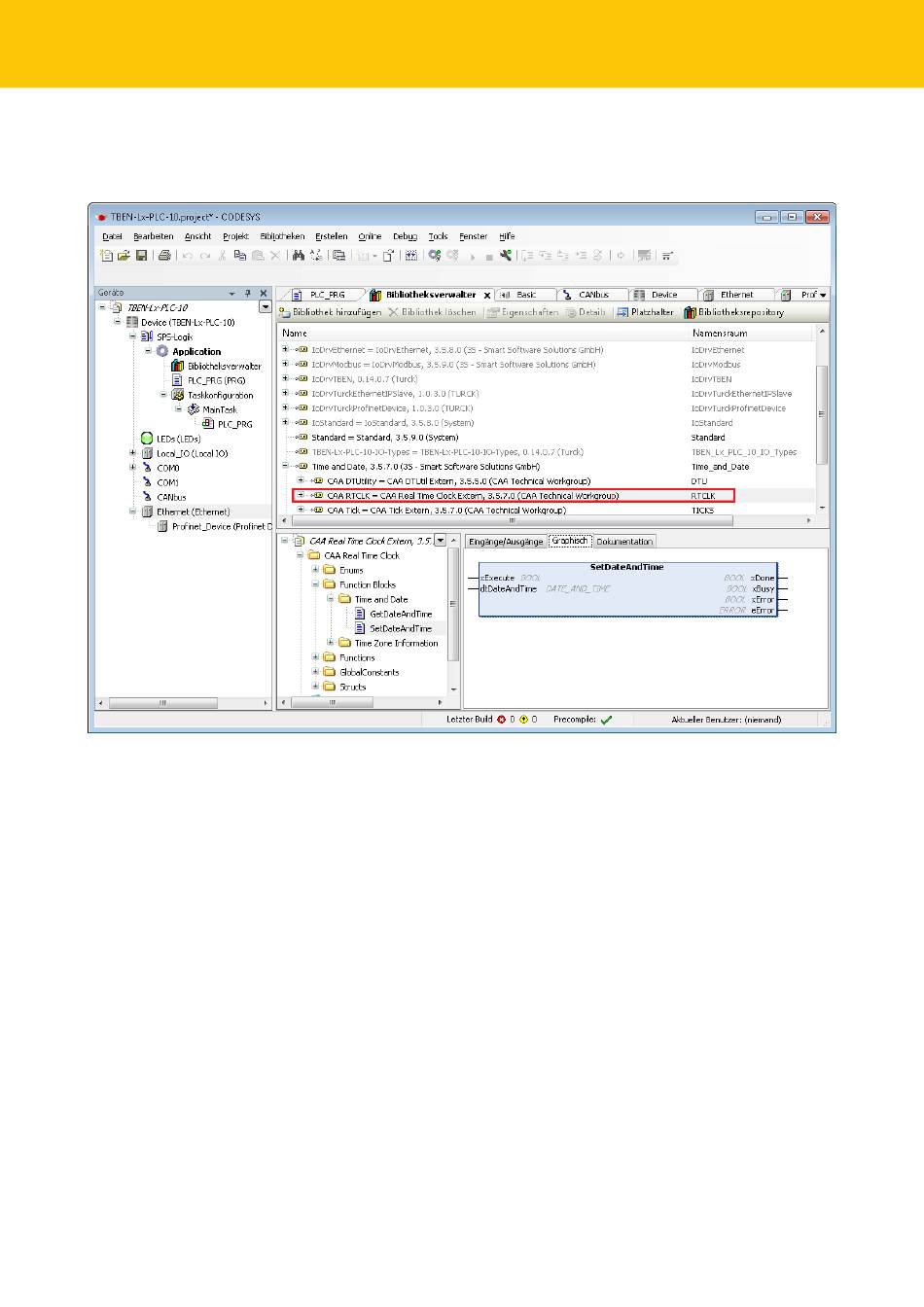Screen dimensions: 924x1307
Task: Click the Print toolbar icon
Action: coord(164,256)
